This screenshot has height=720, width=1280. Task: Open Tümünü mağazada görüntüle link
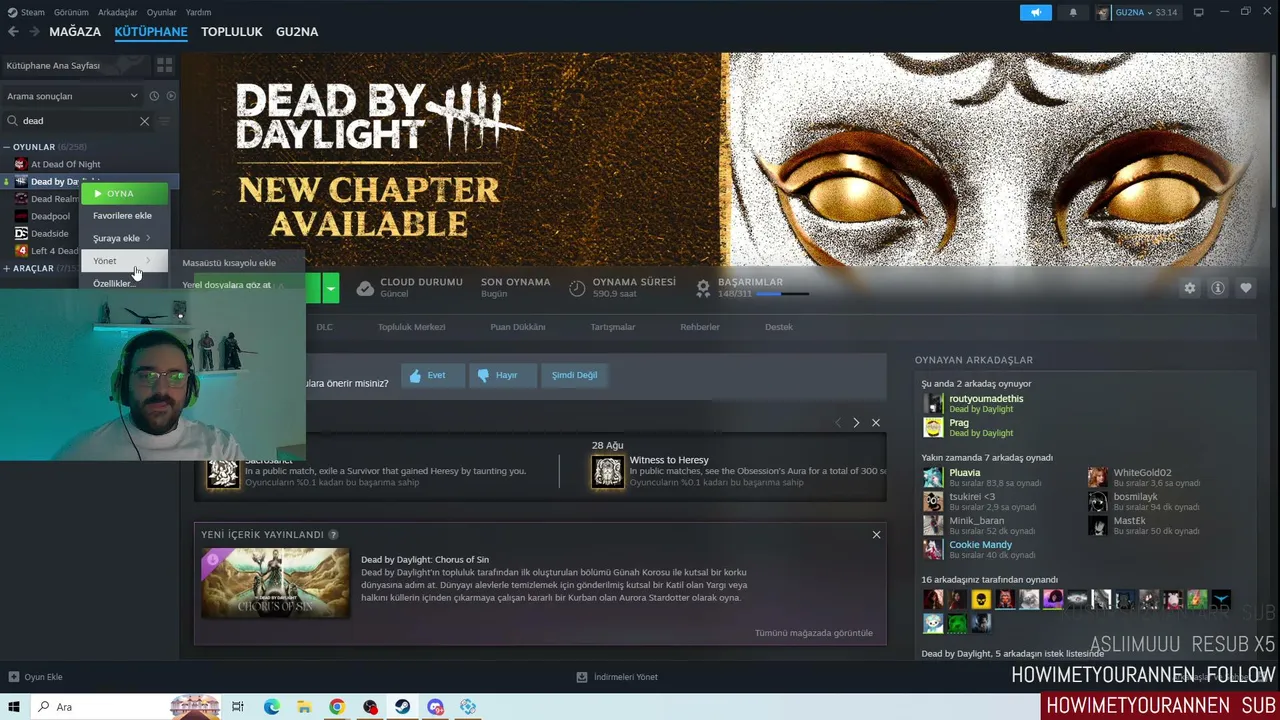[x=814, y=633]
